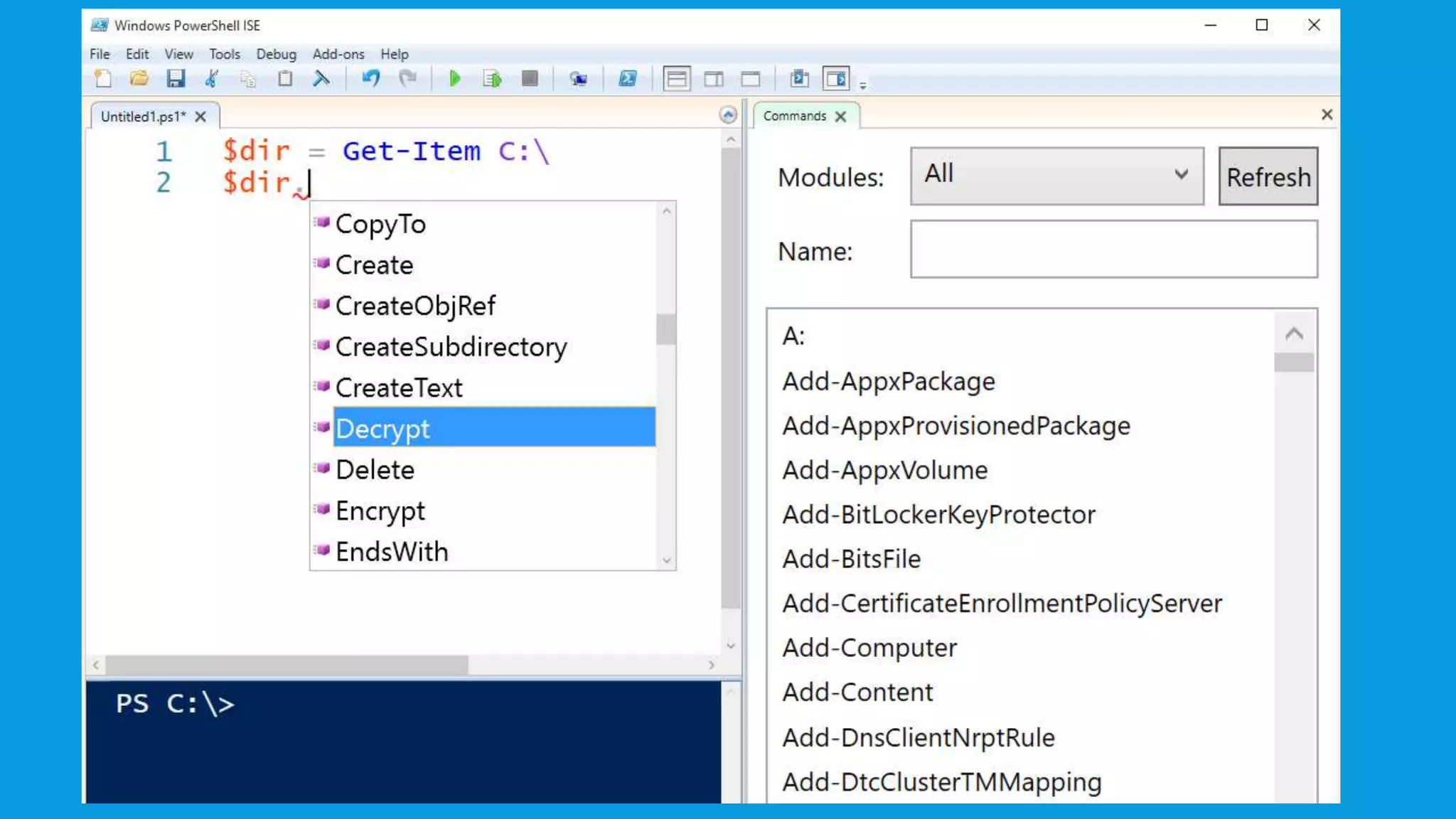Select Add-BitsFile command
The image size is (1456, 819).
pos(851,559)
